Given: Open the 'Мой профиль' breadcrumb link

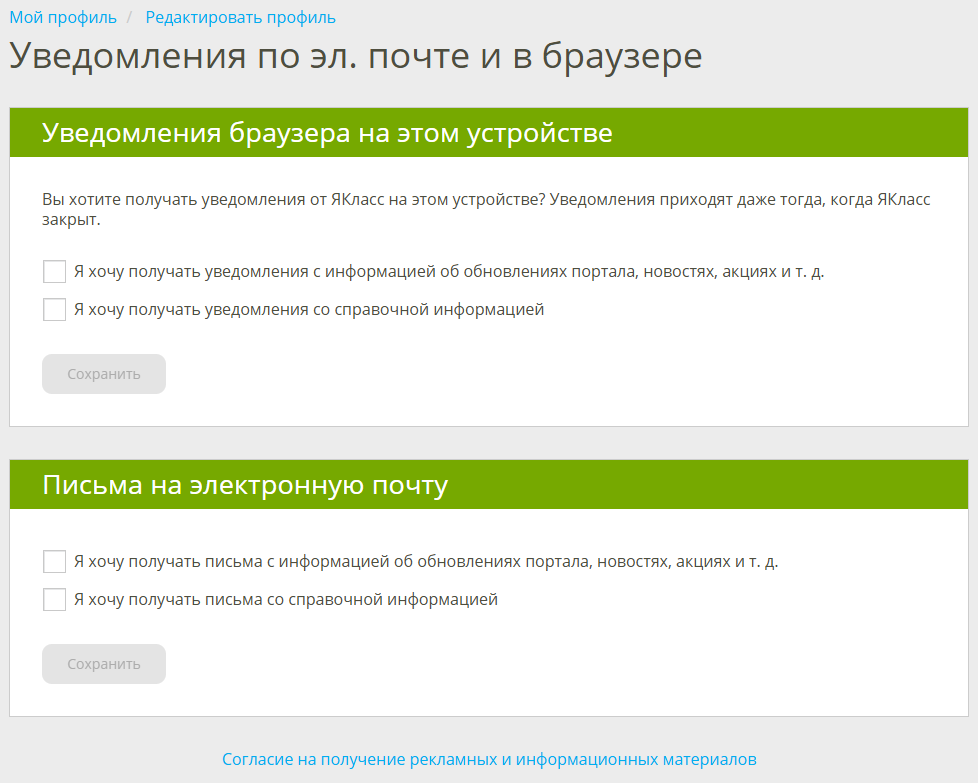Looking at the screenshot, I should tap(63, 17).
